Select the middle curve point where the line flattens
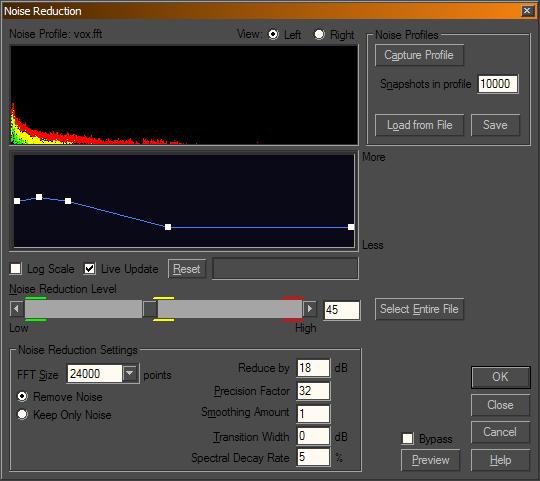This screenshot has height=481, width=540. click(168, 227)
